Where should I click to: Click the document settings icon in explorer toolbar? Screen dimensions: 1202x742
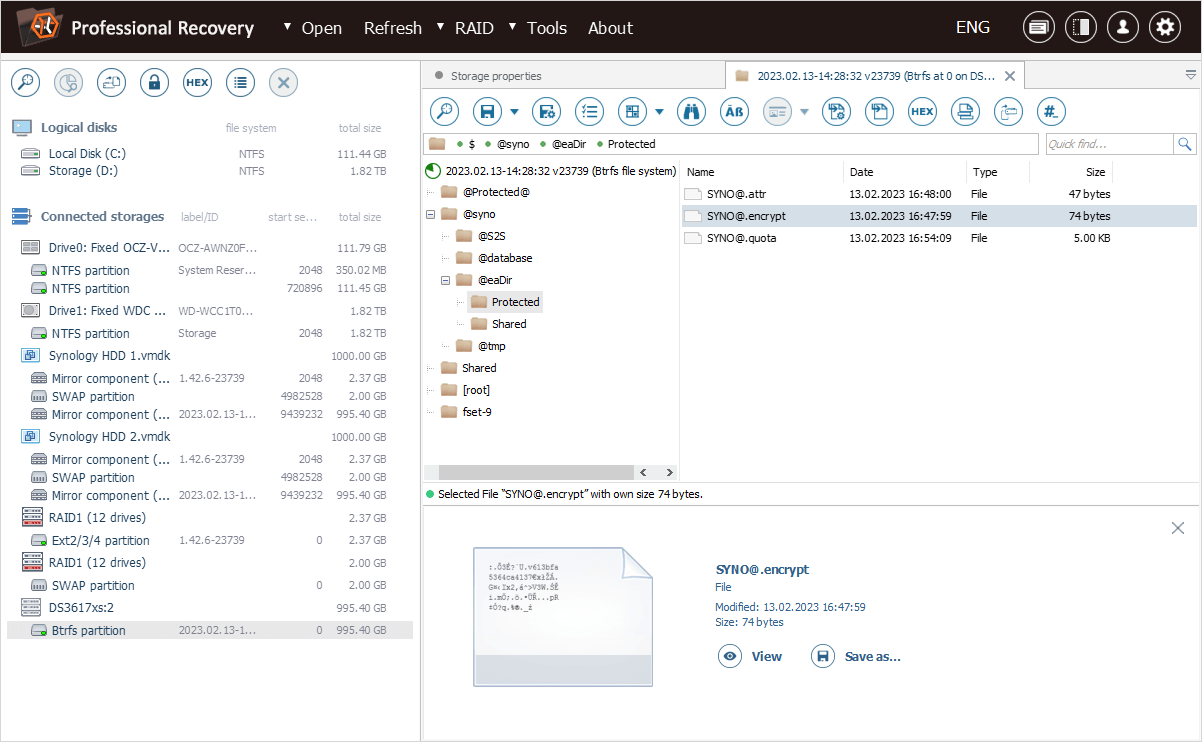[x=837, y=112]
